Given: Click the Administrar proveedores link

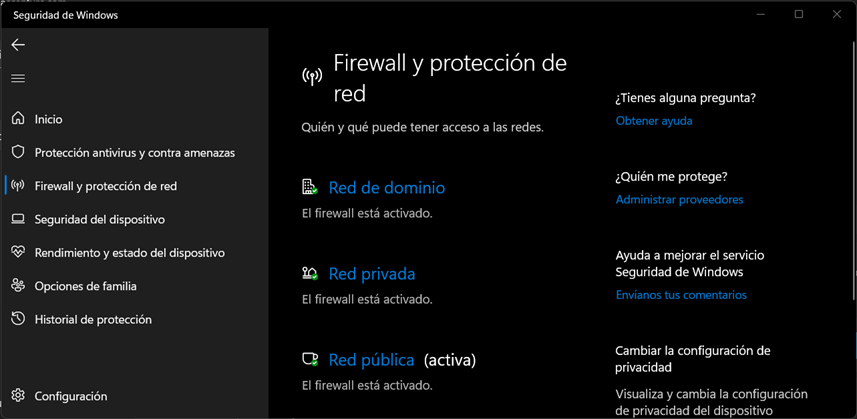Looking at the screenshot, I should tap(679, 199).
